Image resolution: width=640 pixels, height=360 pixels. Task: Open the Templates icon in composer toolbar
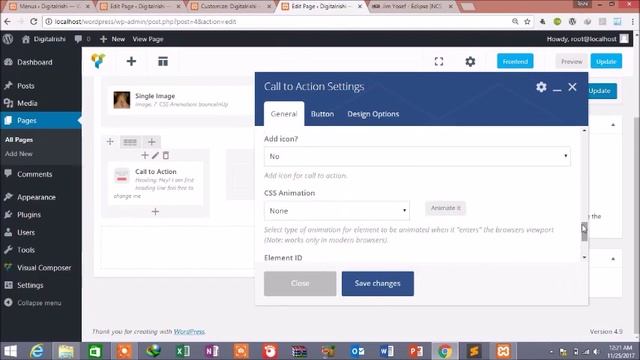coord(163,61)
